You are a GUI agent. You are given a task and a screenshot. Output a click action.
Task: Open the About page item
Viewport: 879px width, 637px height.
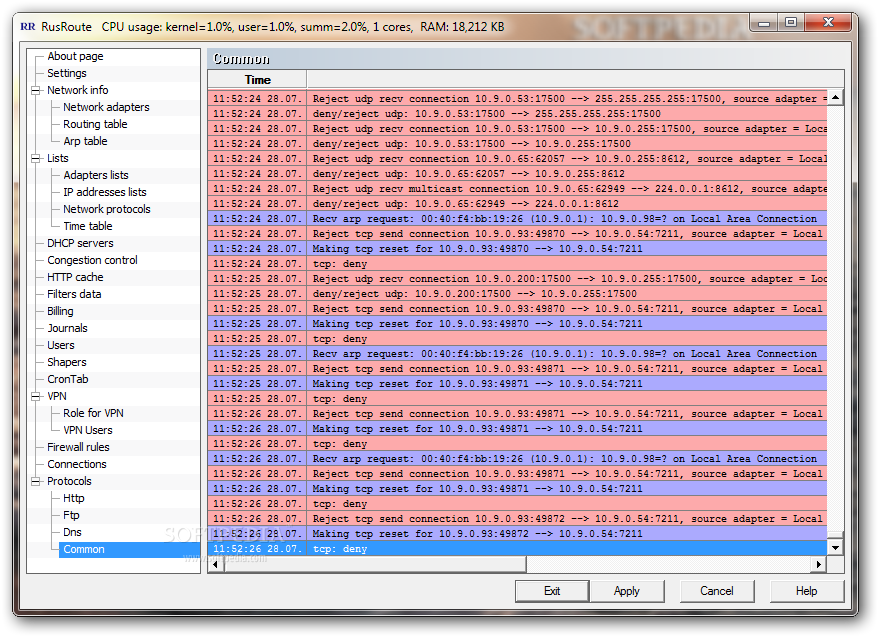pyautogui.click(x=75, y=56)
